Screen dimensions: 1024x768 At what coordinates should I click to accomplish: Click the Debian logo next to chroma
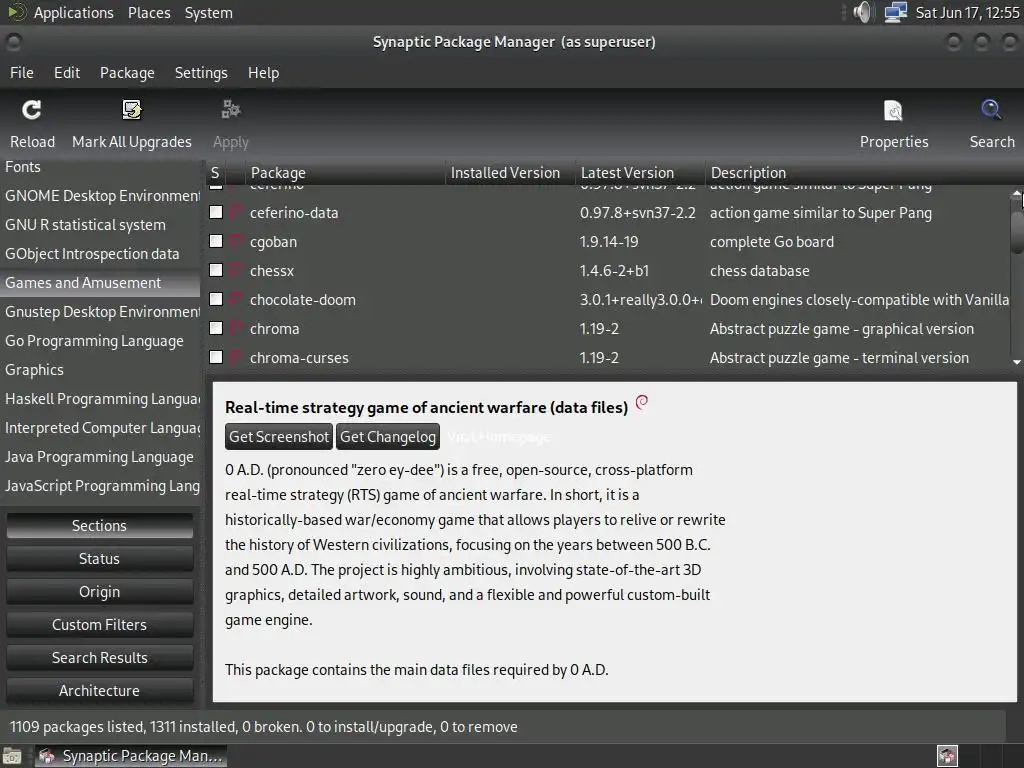pyautogui.click(x=236, y=328)
